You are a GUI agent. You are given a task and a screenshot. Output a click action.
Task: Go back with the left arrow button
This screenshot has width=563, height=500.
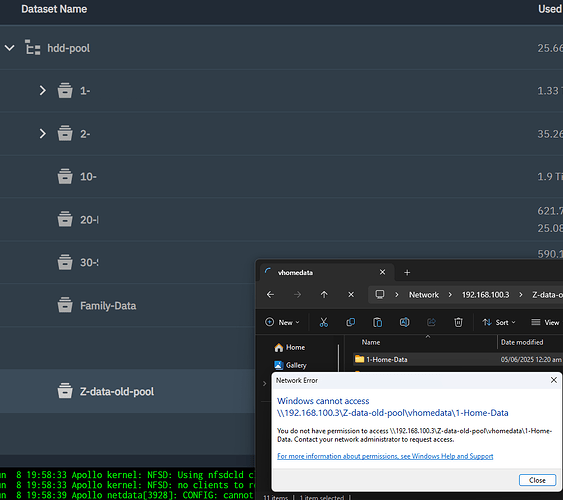270,295
